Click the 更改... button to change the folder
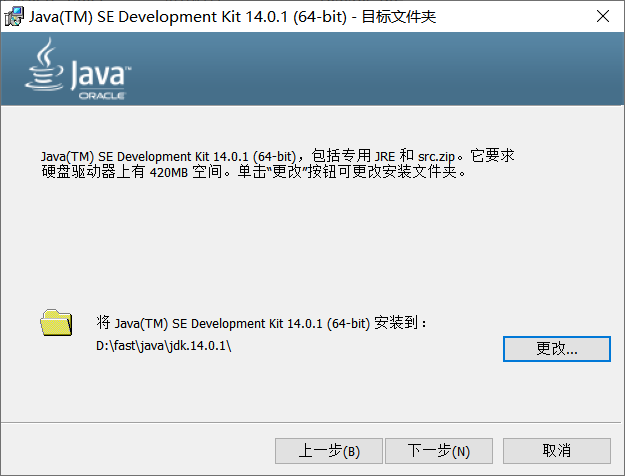Image resolution: width=625 pixels, height=476 pixels. (556, 349)
